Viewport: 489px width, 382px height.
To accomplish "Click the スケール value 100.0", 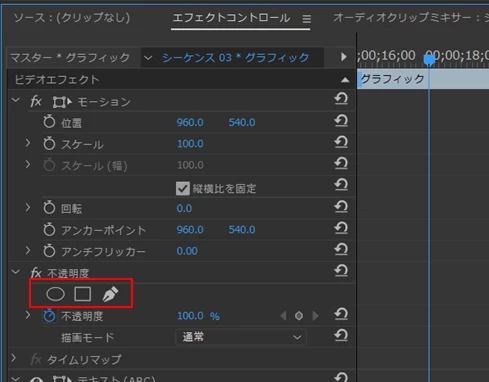I will pos(190,144).
